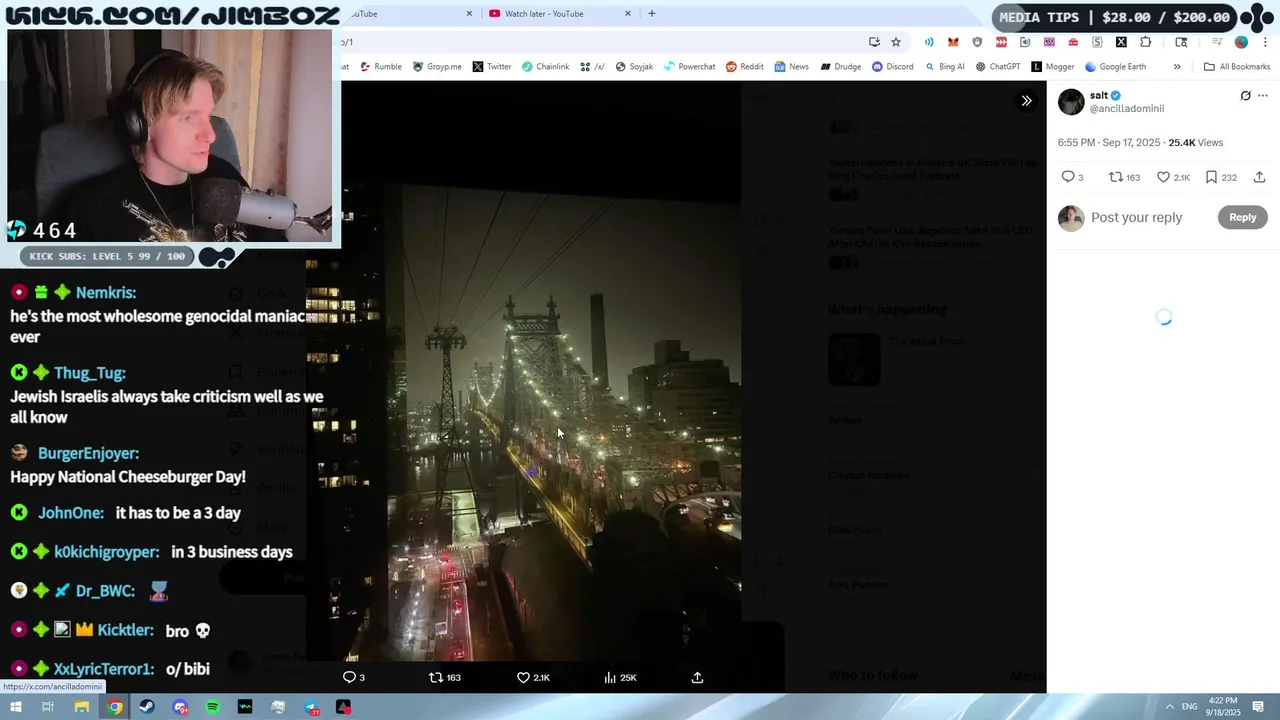Open Telegram from the taskbar
1280x720 pixels.
tap(311, 707)
